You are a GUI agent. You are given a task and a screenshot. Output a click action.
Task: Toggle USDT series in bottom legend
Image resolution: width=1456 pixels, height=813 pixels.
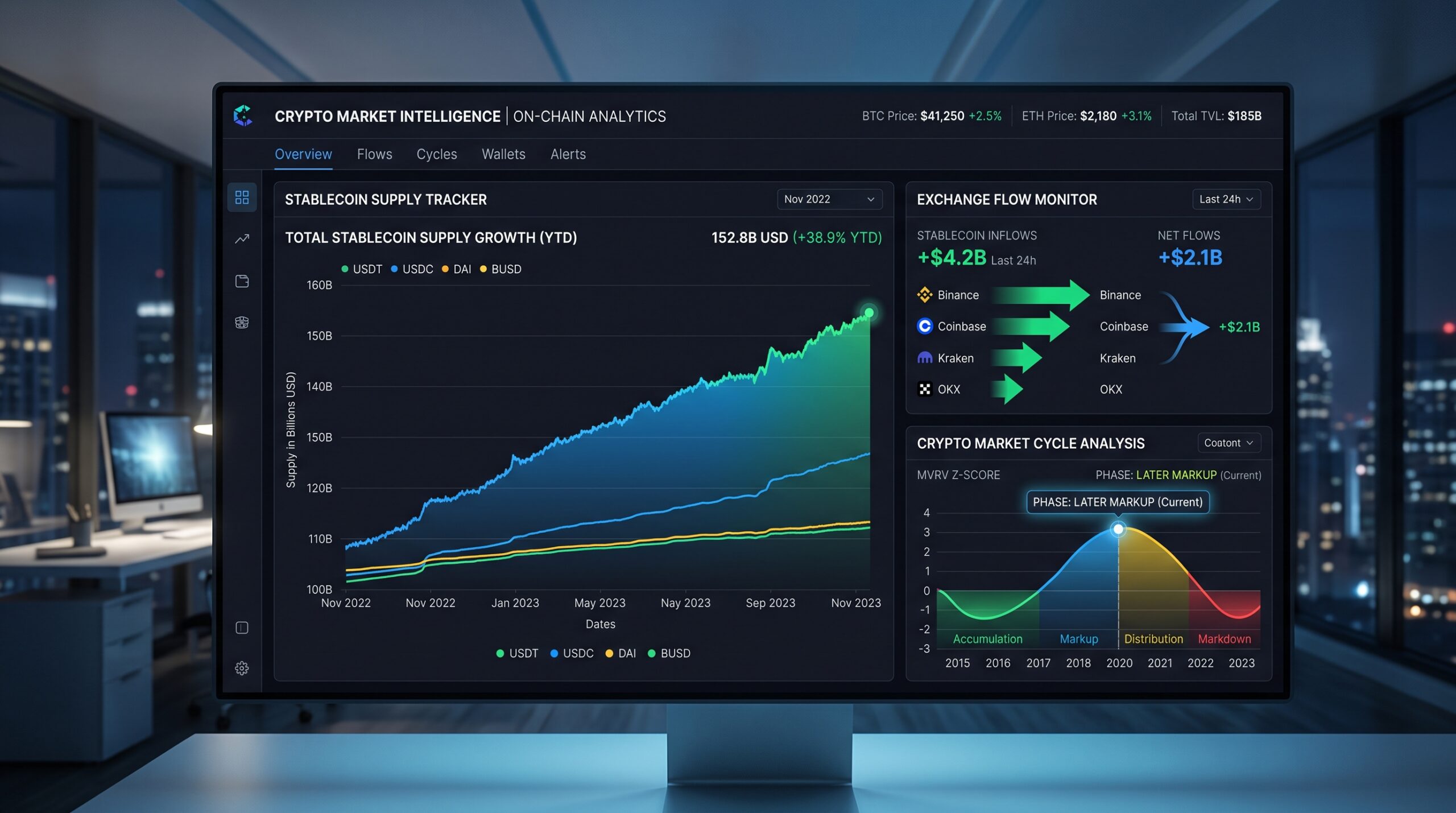[517, 653]
